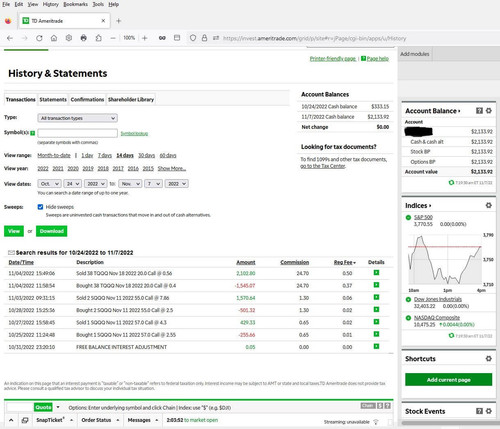Zoom out with the minus icon
This screenshot has height=429, width=500.
click(113, 38)
